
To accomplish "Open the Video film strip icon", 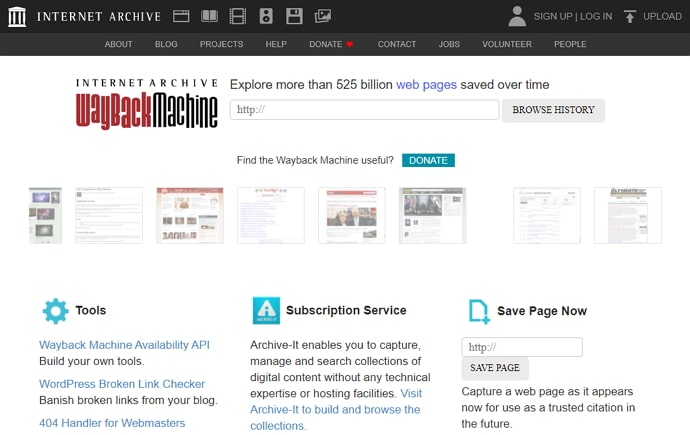I will coord(238,16).
